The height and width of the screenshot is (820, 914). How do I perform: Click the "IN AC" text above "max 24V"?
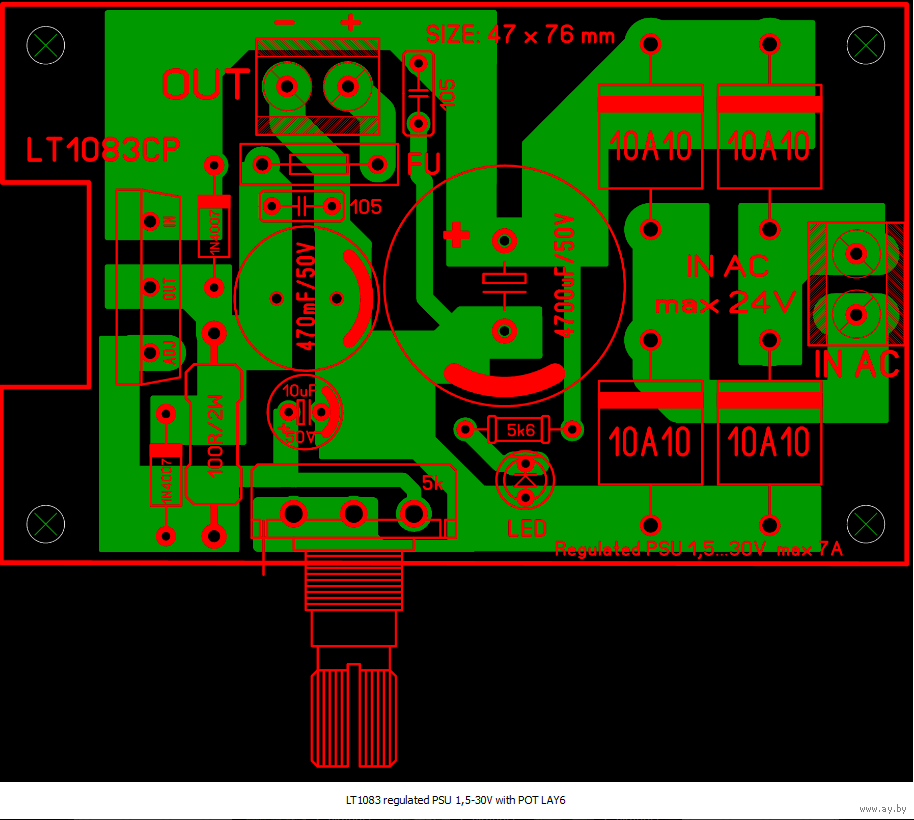727,266
